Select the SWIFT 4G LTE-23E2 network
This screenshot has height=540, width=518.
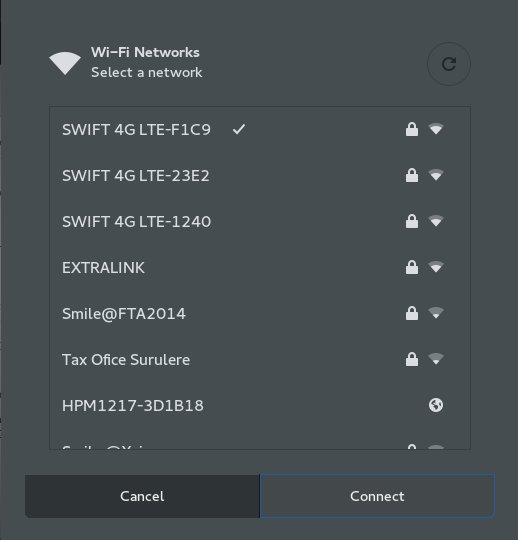point(260,176)
